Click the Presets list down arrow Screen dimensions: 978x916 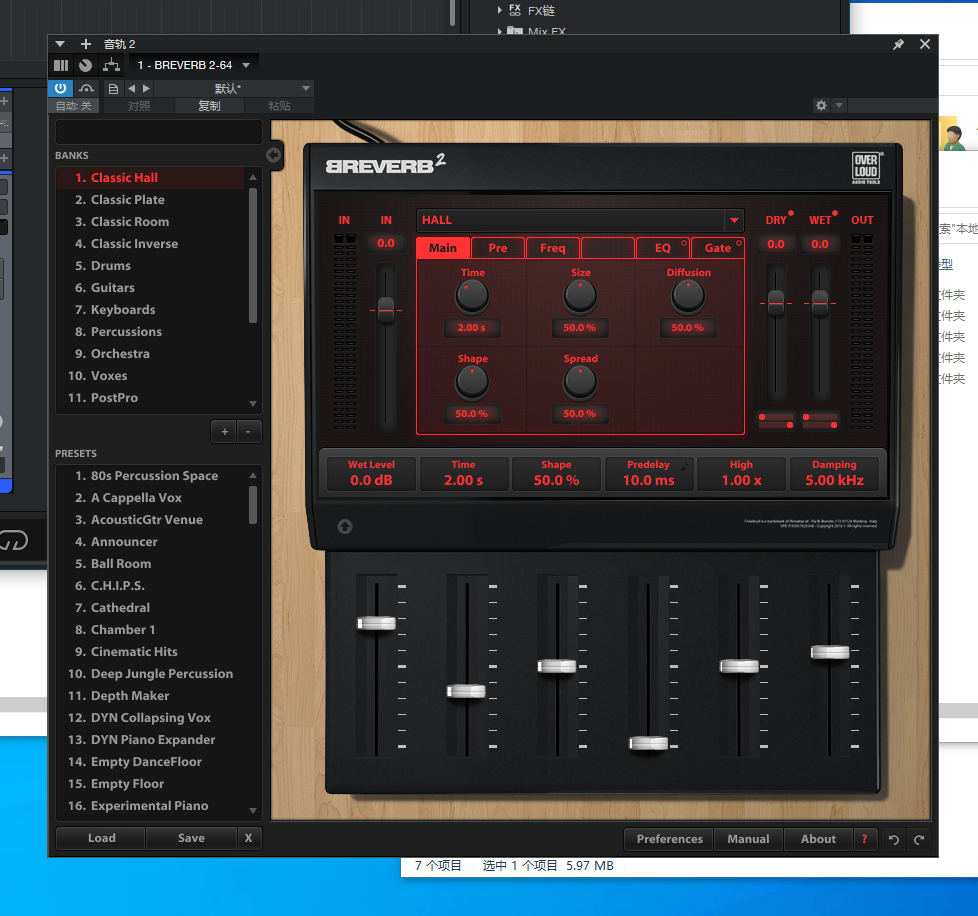coord(253,811)
